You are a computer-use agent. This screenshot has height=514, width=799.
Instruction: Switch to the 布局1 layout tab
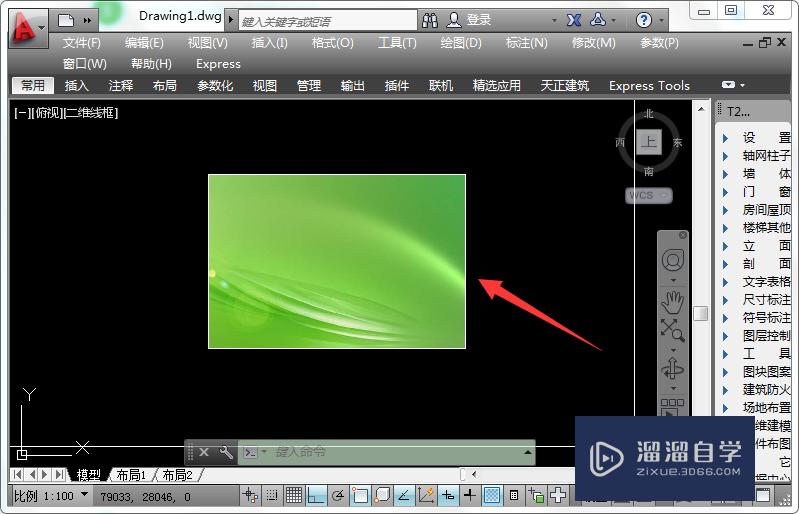[x=131, y=475]
